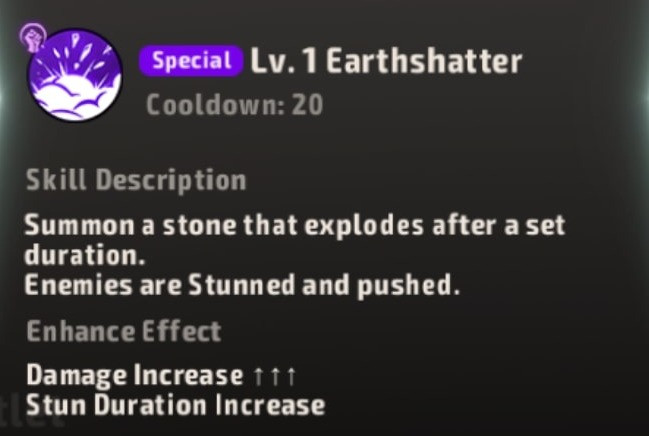Select the Enhance Effect heading

124,331
